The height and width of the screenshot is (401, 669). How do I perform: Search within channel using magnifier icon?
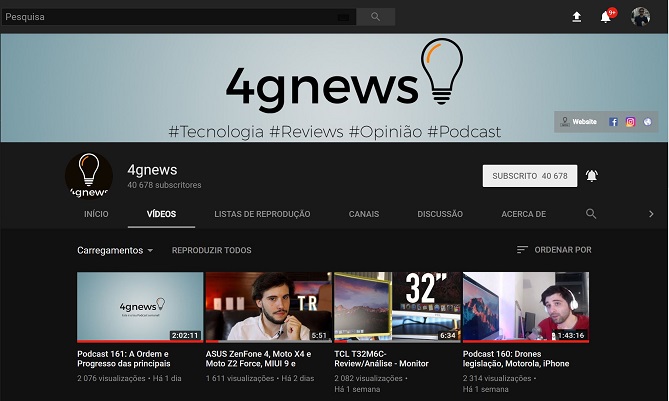click(x=591, y=214)
